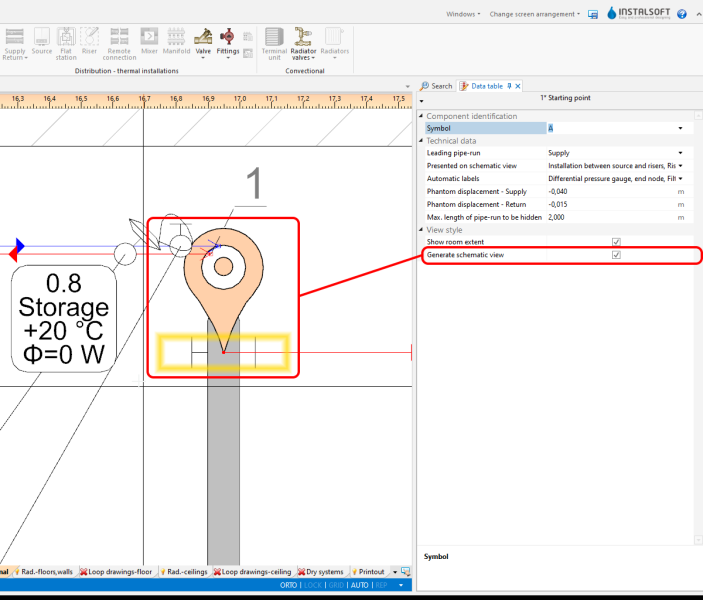This screenshot has height=600, width=703.
Task: Toggle GRID mode in status bar
Action: 336,585
